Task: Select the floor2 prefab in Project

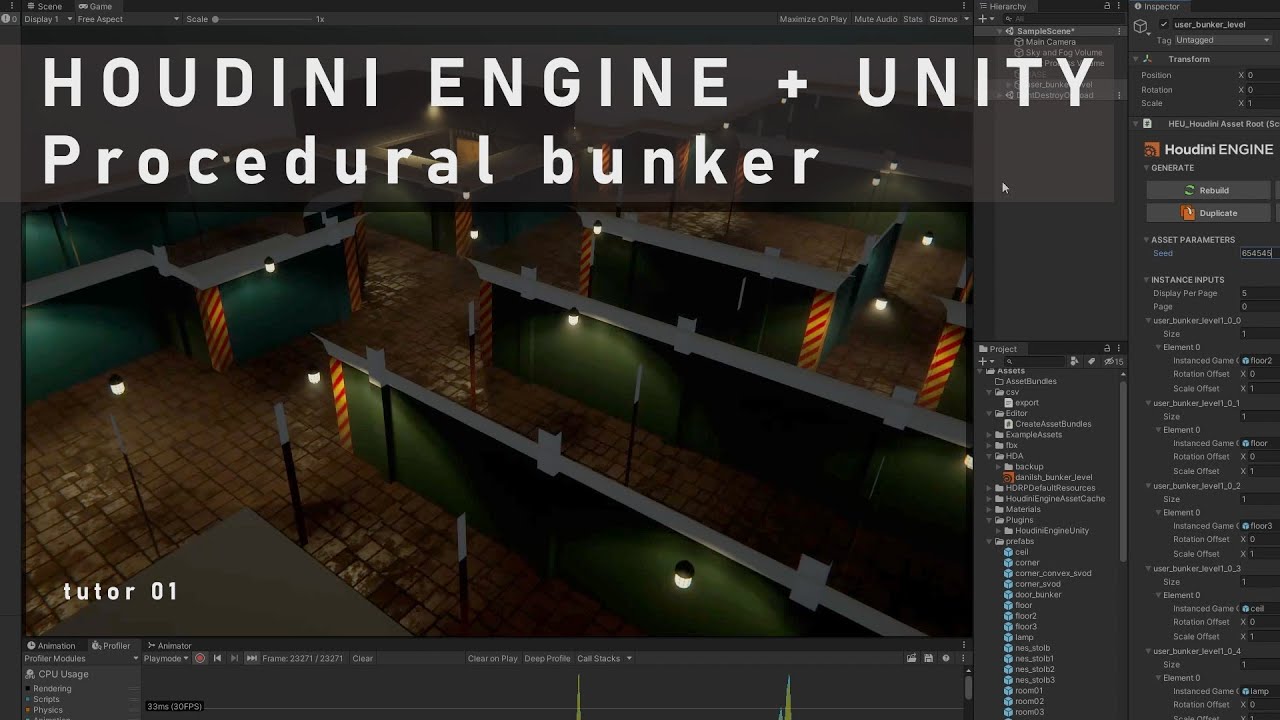Action: click(1020, 616)
